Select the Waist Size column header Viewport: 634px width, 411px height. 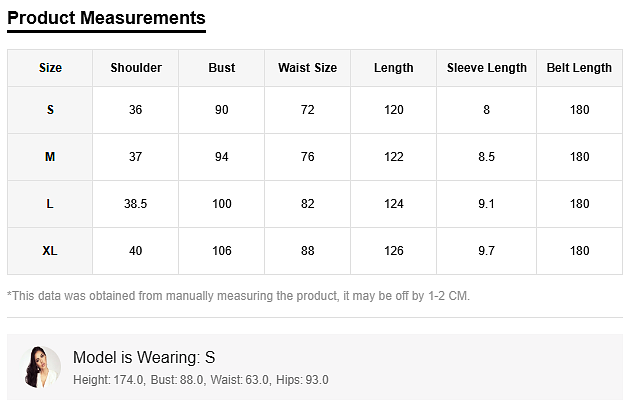[x=307, y=68]
